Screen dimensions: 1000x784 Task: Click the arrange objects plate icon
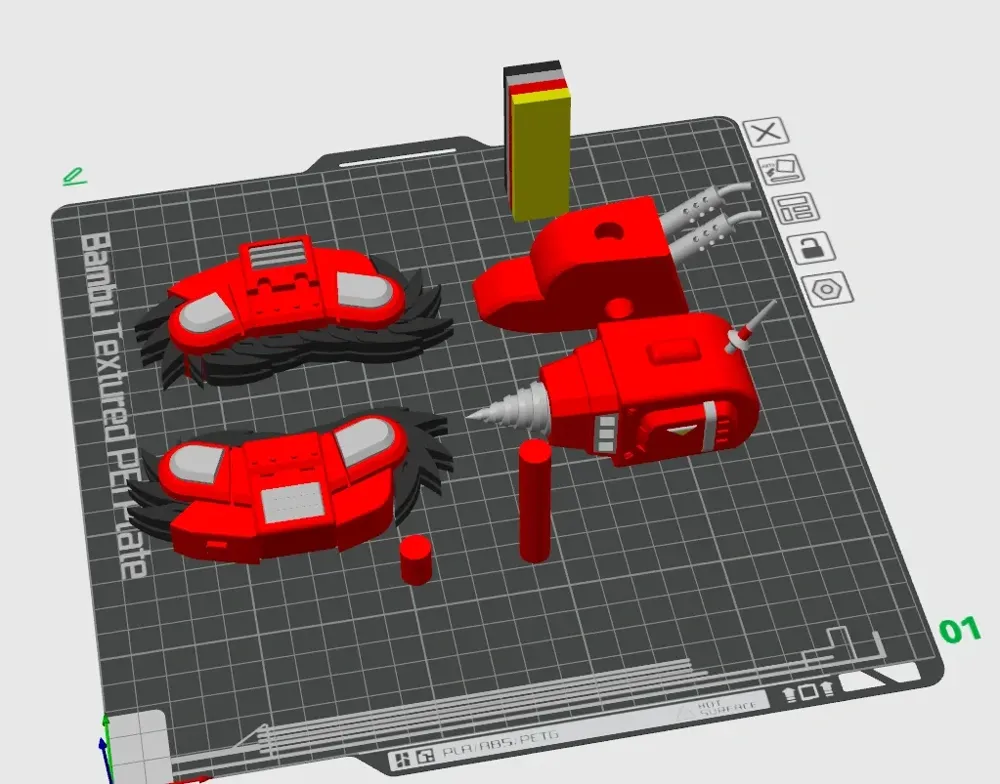pos(797,208)
